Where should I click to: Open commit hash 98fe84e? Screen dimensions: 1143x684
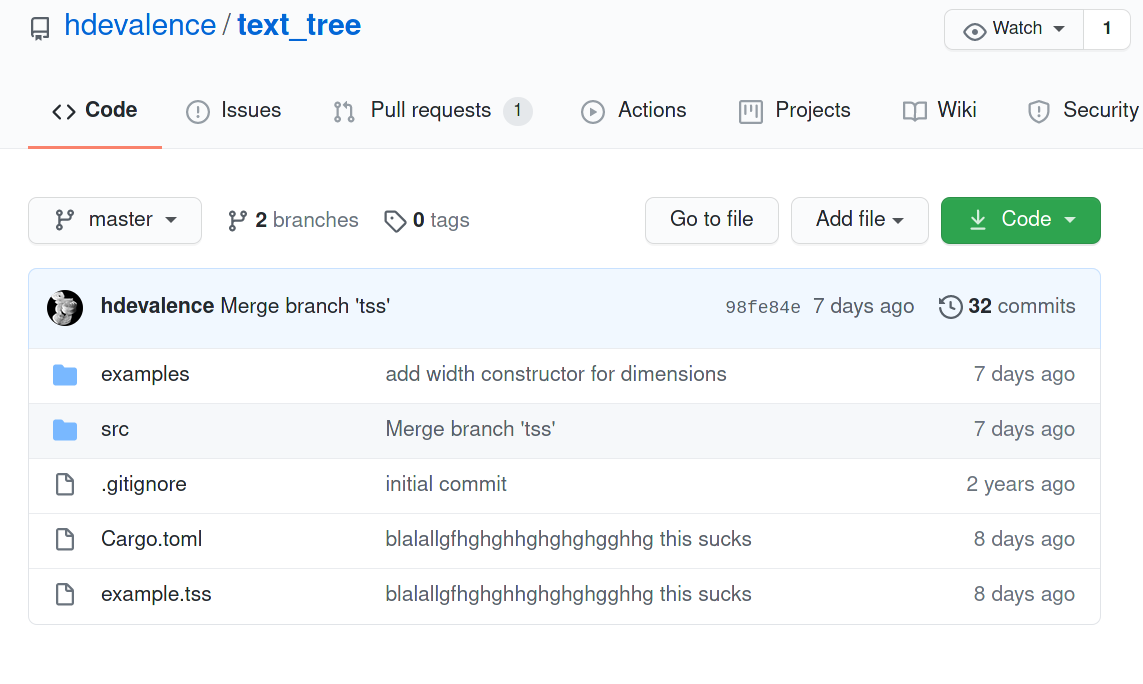pos(762,307)
